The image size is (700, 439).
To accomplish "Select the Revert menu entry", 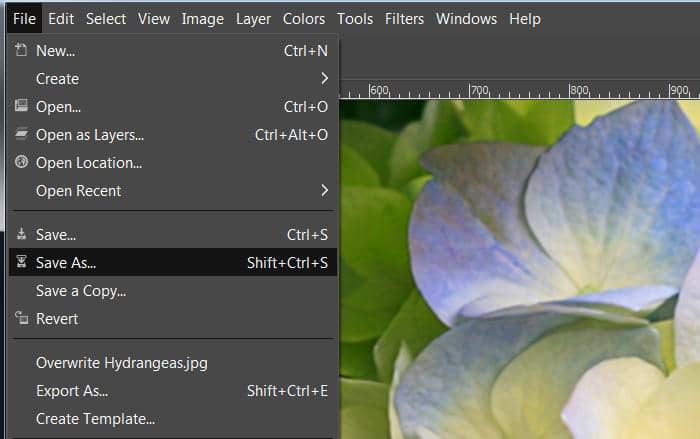I will pos(173,319).
